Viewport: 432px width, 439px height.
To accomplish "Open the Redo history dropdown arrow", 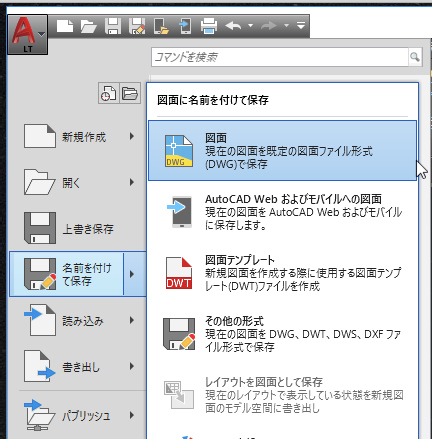I will (x=286, y=25).
